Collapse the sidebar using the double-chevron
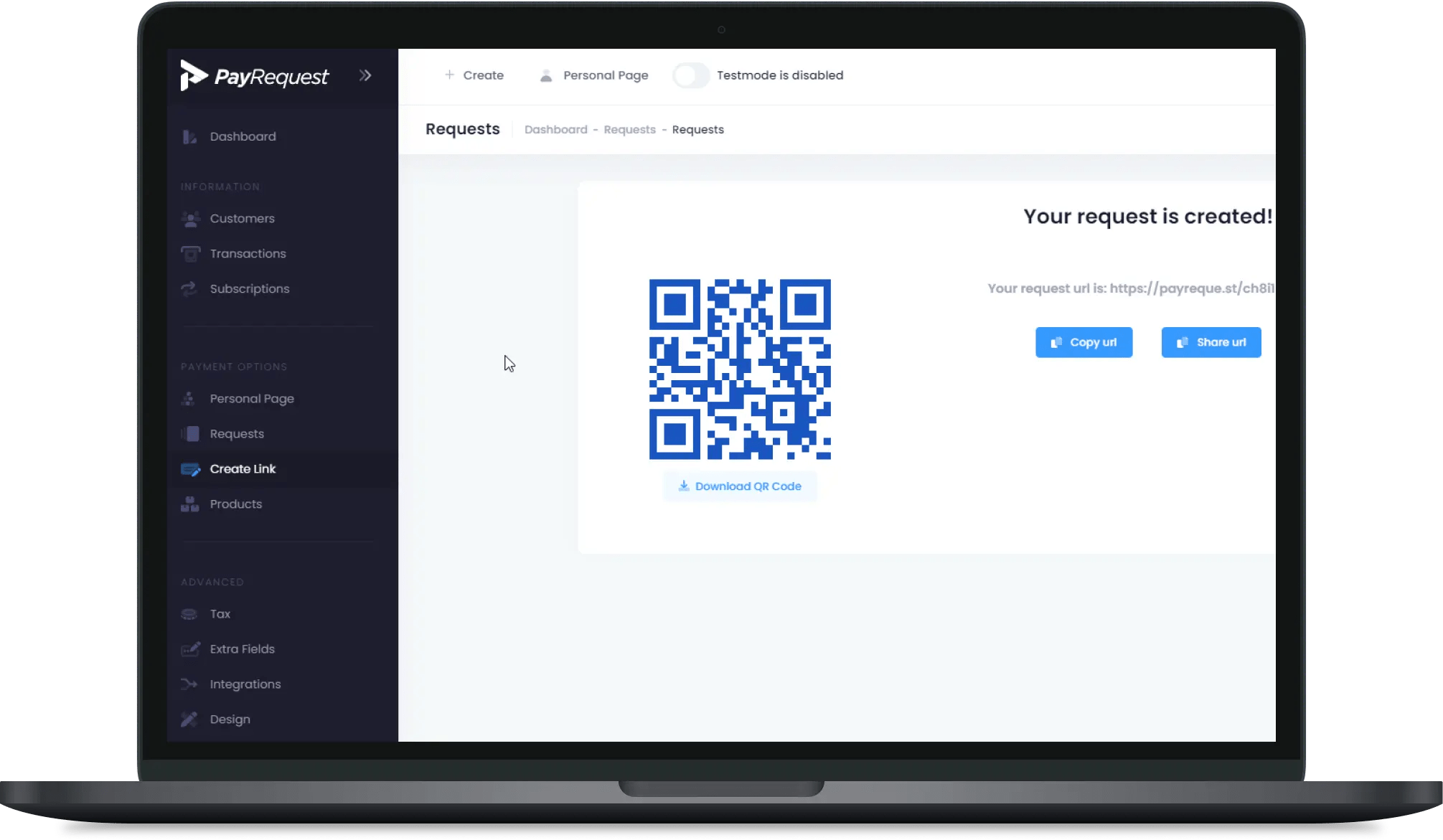This screenshot has height=840, width=1443. [x=365, y=75]
